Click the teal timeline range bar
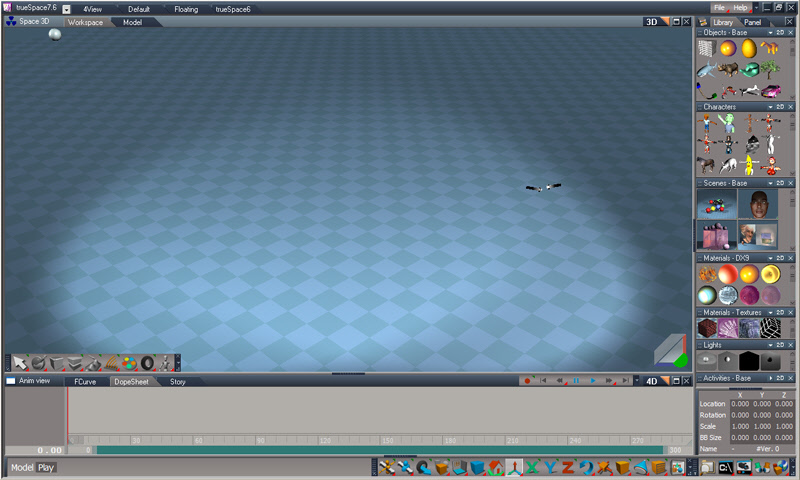The image size is (800, 480). click(380, 450)
